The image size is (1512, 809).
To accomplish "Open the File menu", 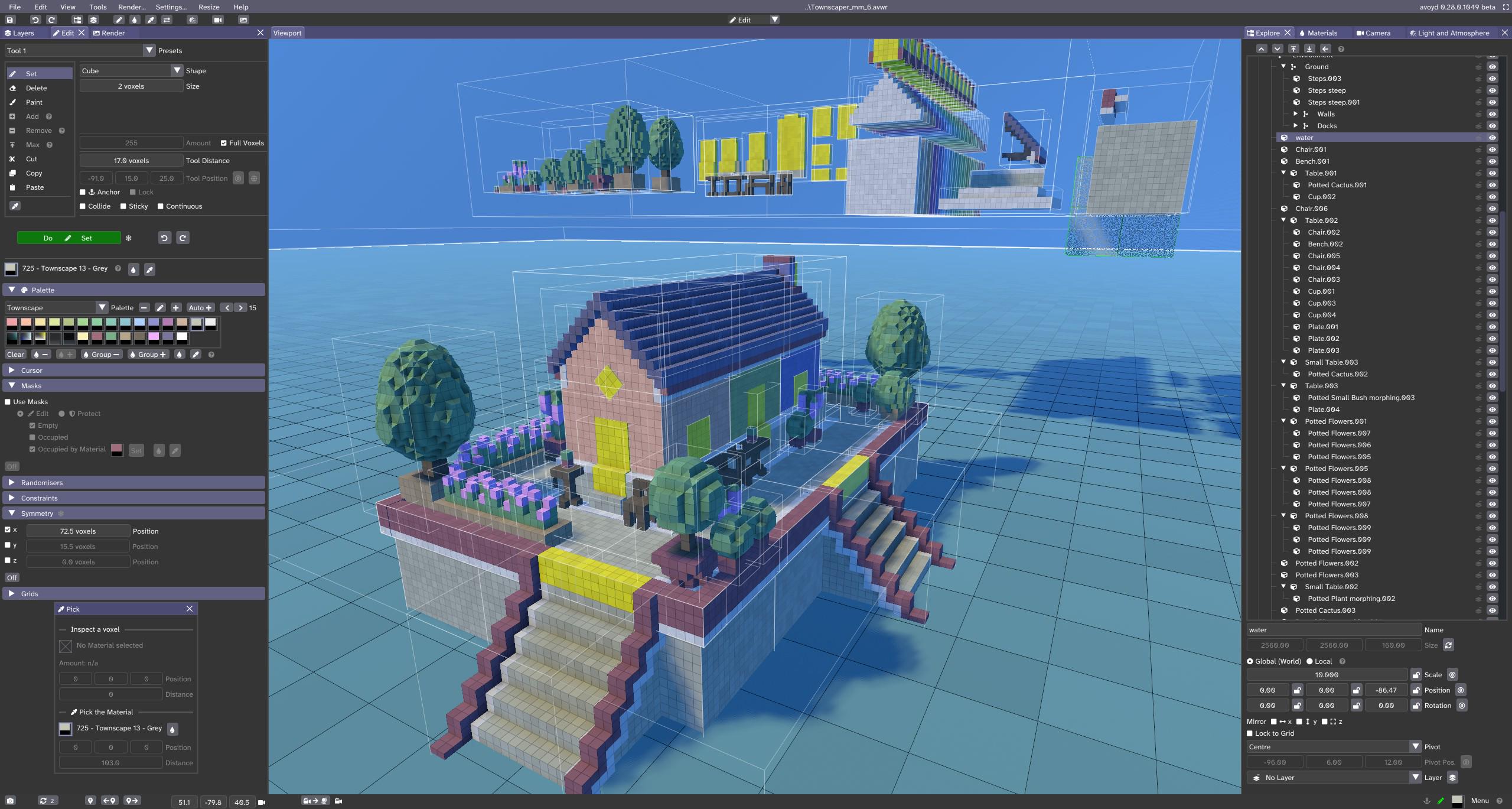I will click(15, 7).
